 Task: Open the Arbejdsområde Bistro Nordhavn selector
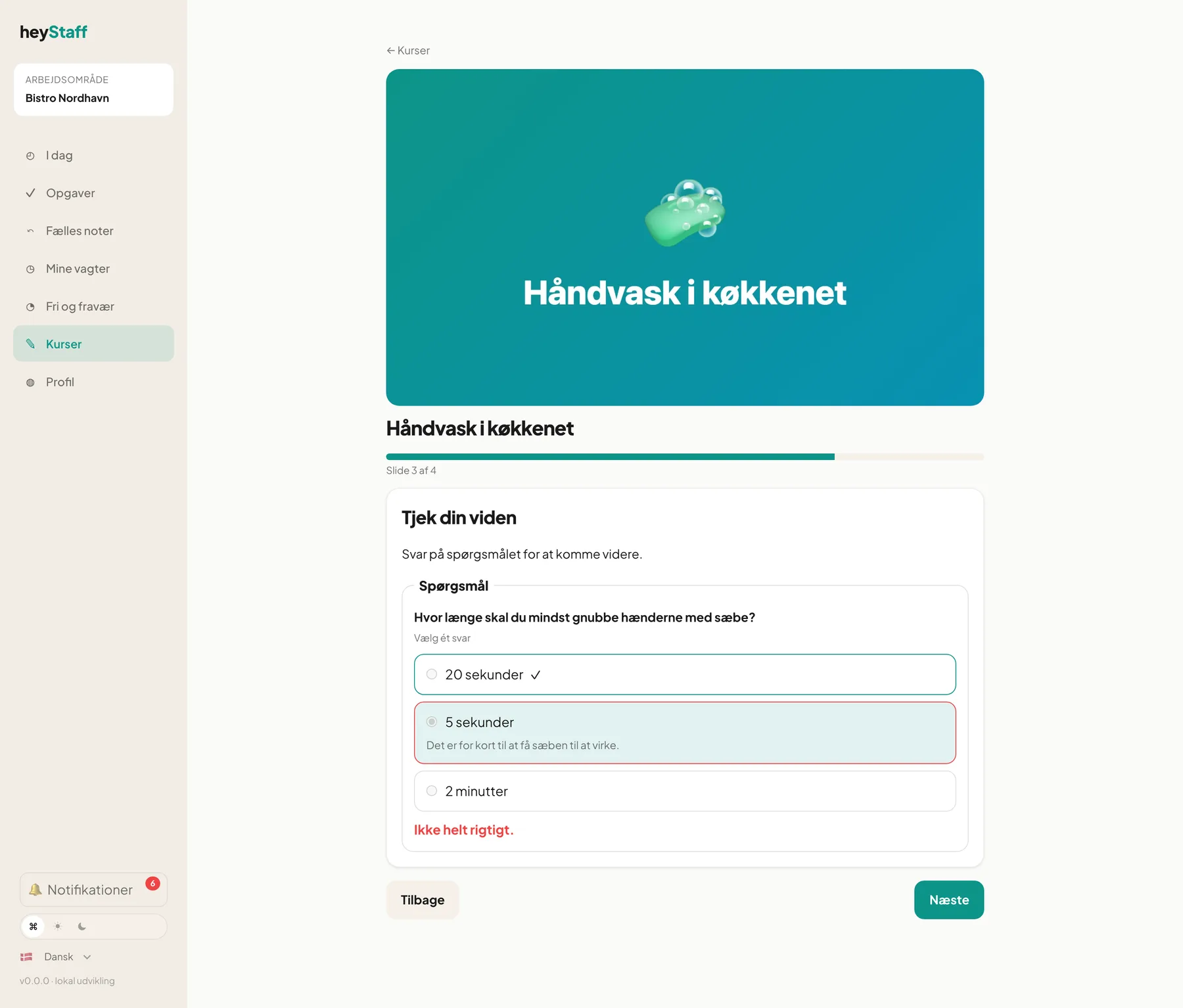coord(93,90)
